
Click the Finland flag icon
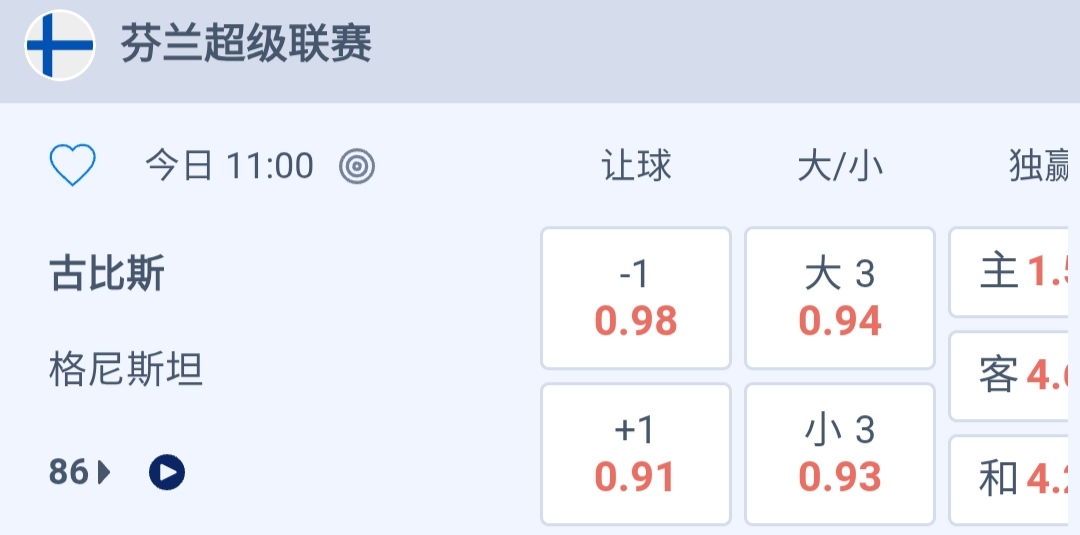click(60, 45)
